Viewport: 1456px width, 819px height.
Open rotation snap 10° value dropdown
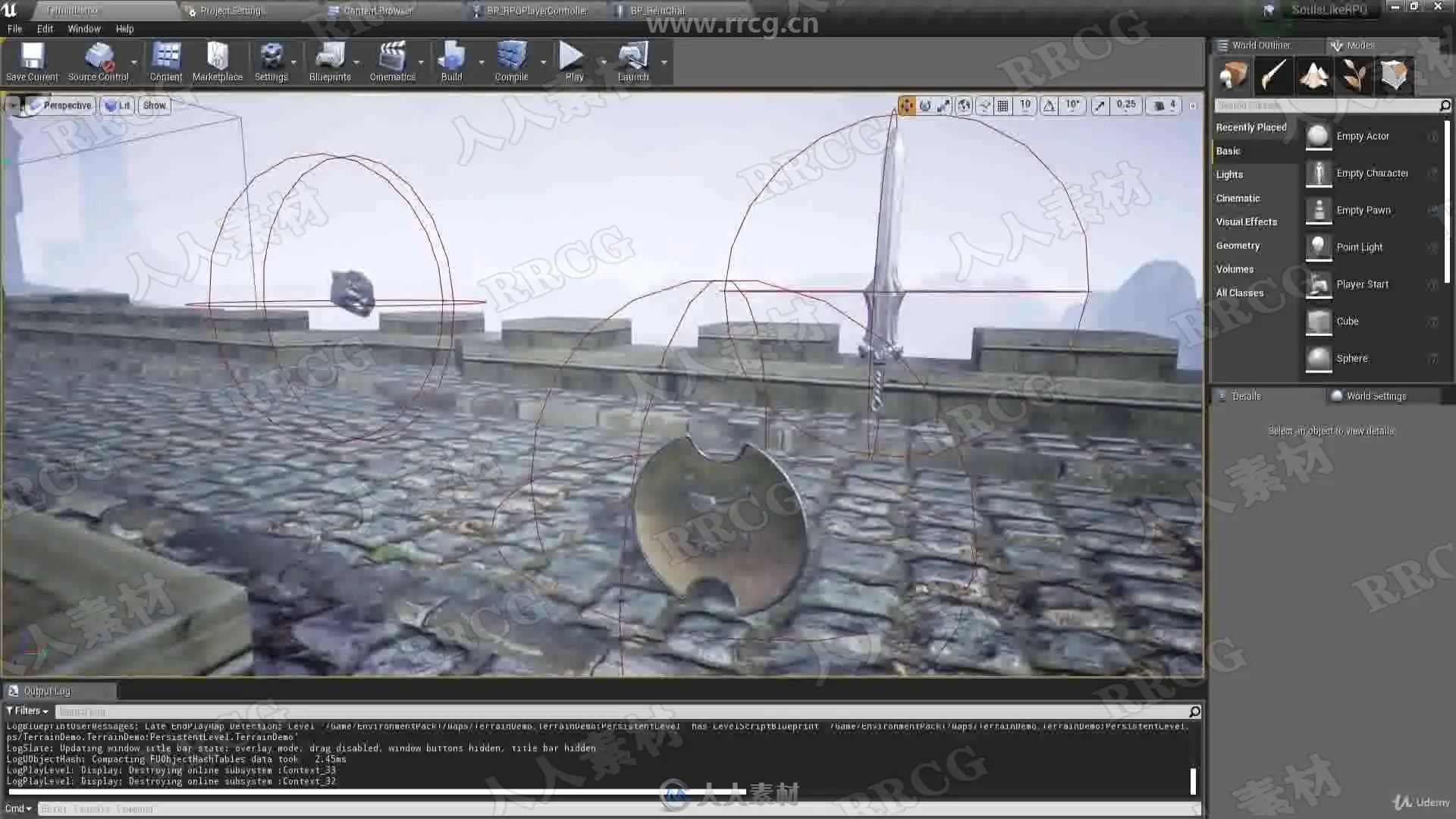(1072, 105)
